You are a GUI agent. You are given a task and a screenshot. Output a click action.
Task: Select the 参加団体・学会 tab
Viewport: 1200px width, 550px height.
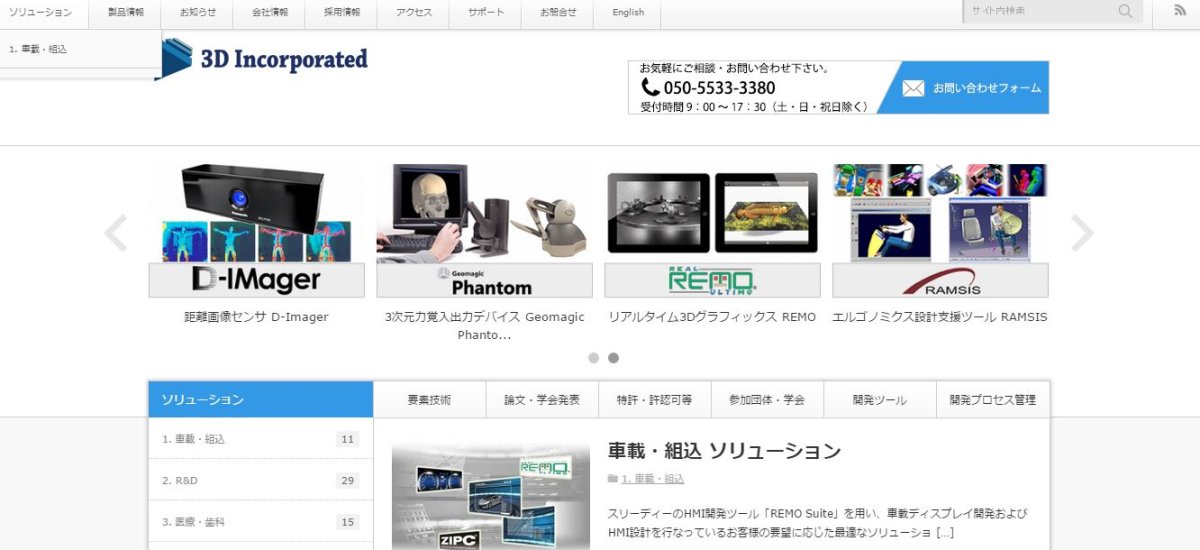point(767,399)
